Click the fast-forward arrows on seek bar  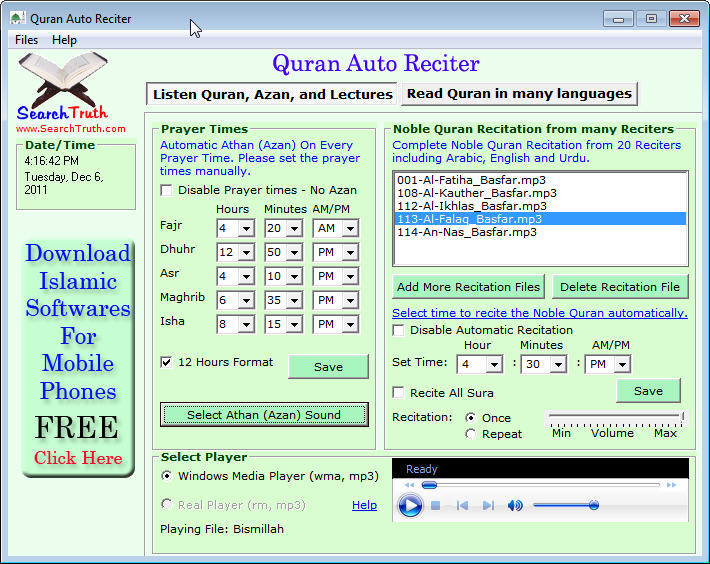(672, 485)
